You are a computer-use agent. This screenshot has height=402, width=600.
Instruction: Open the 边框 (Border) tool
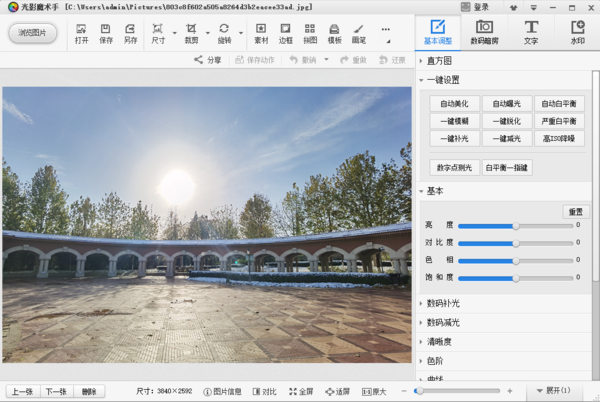tap(285, 32)
